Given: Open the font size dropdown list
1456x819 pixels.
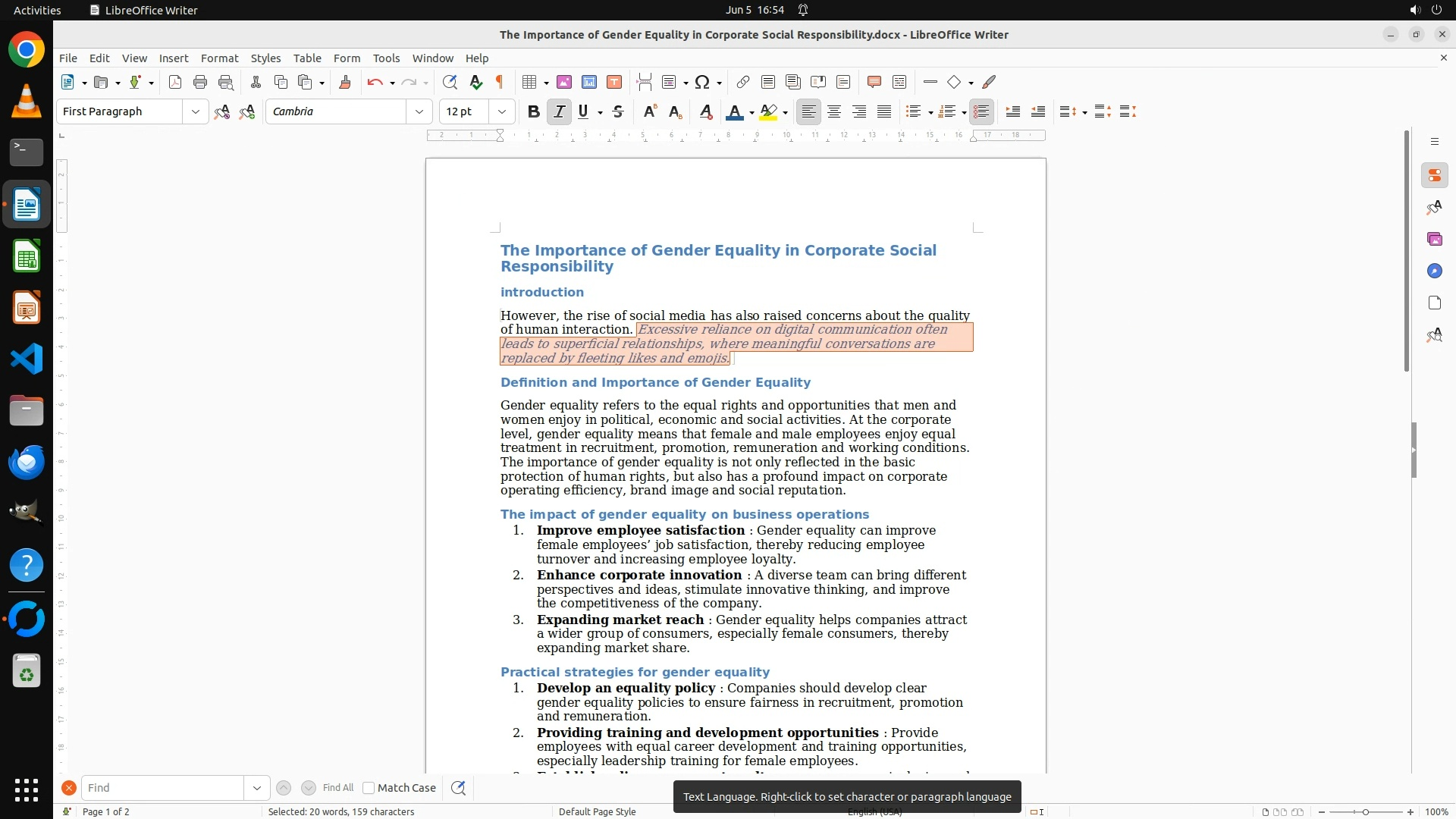Looking at the screenshot, I should (x=501, y=111).
